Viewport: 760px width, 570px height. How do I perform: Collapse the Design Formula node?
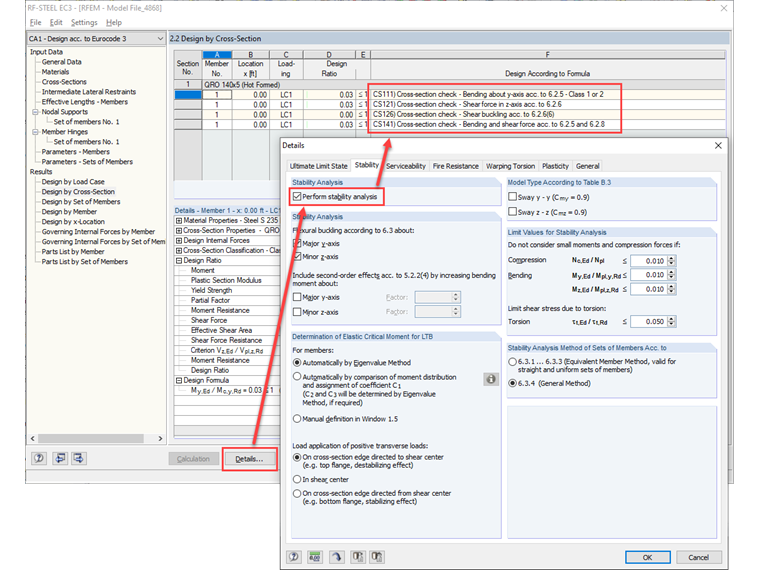pos(179,380)
